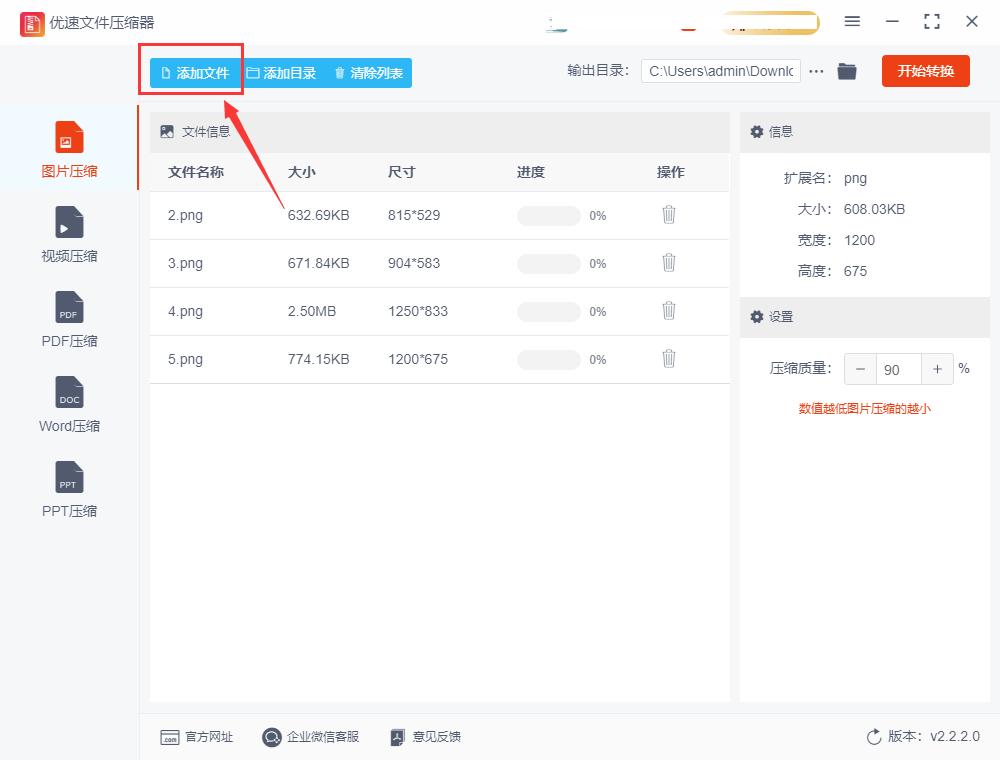Click the 信息 panel gear icon
This screenshot has height=760, width=1000.
pyautogui.click(x=757, y=132)
